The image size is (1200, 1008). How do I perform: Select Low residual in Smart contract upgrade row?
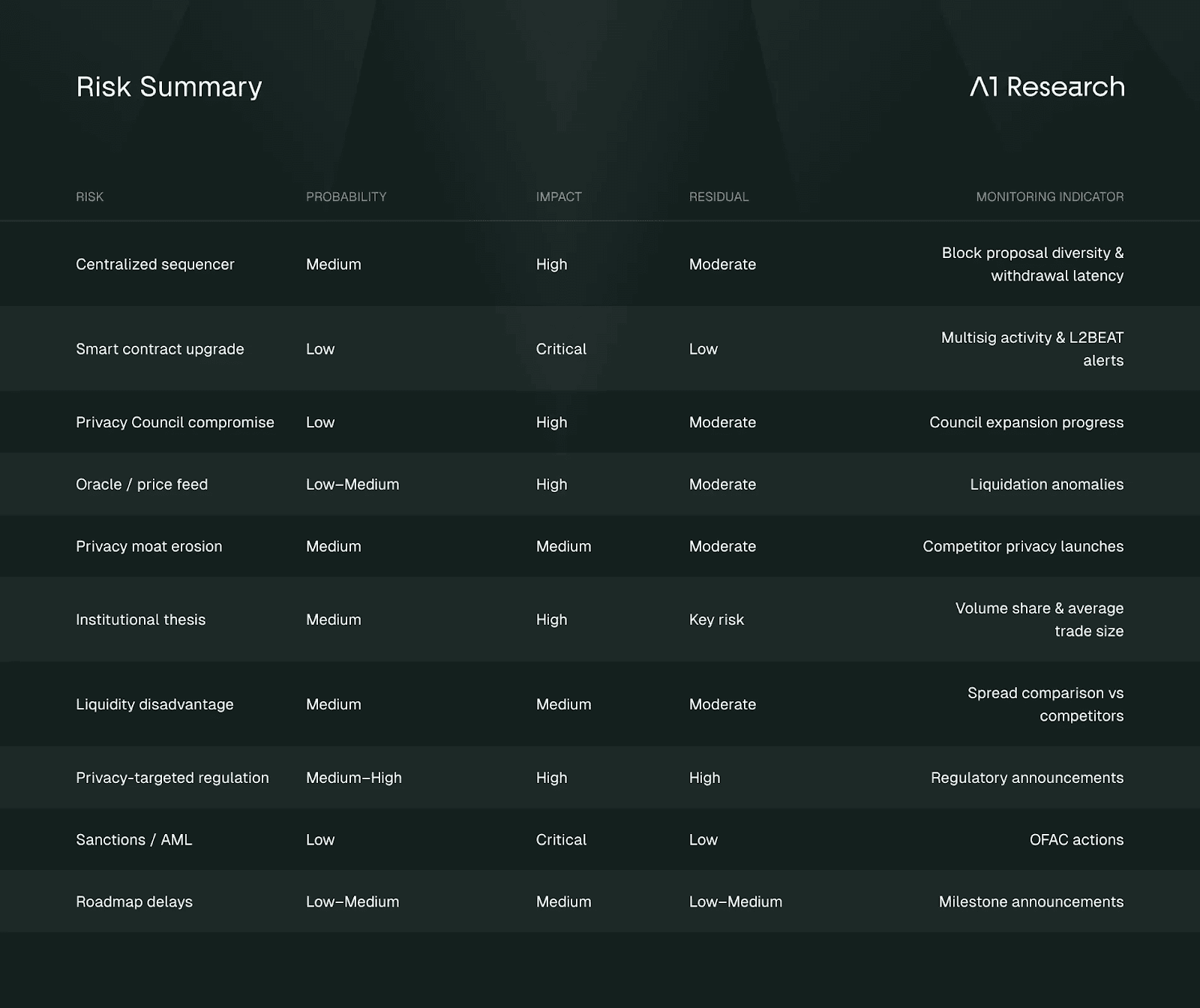tap(703, 349)
